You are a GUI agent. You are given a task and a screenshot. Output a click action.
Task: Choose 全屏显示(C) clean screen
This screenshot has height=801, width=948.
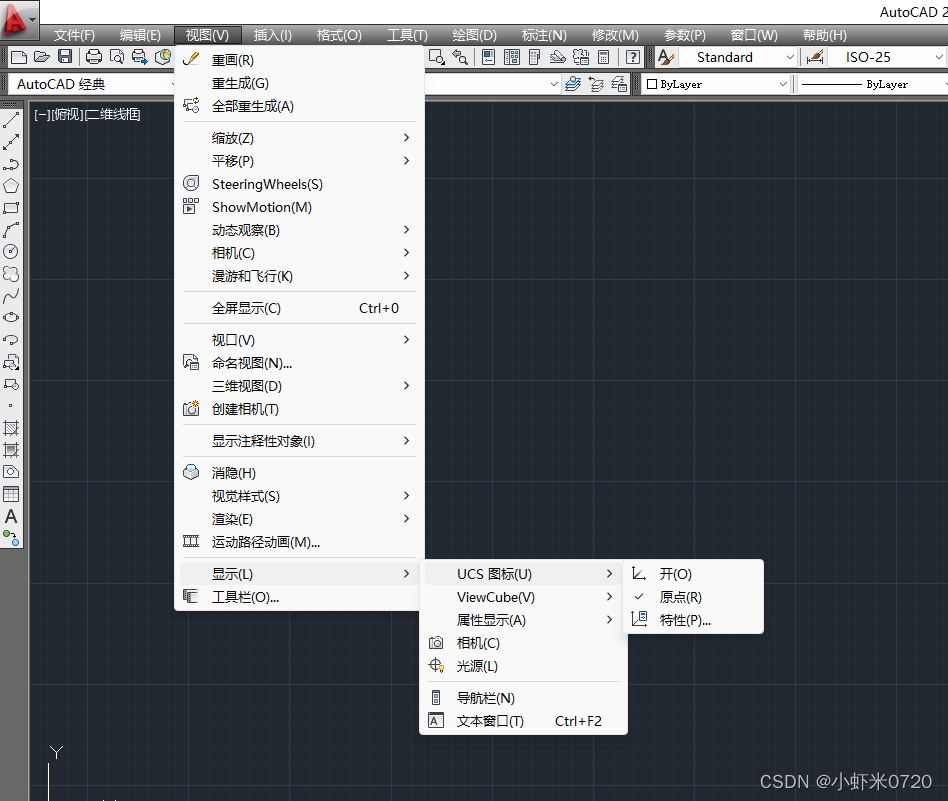click(299, 308)
